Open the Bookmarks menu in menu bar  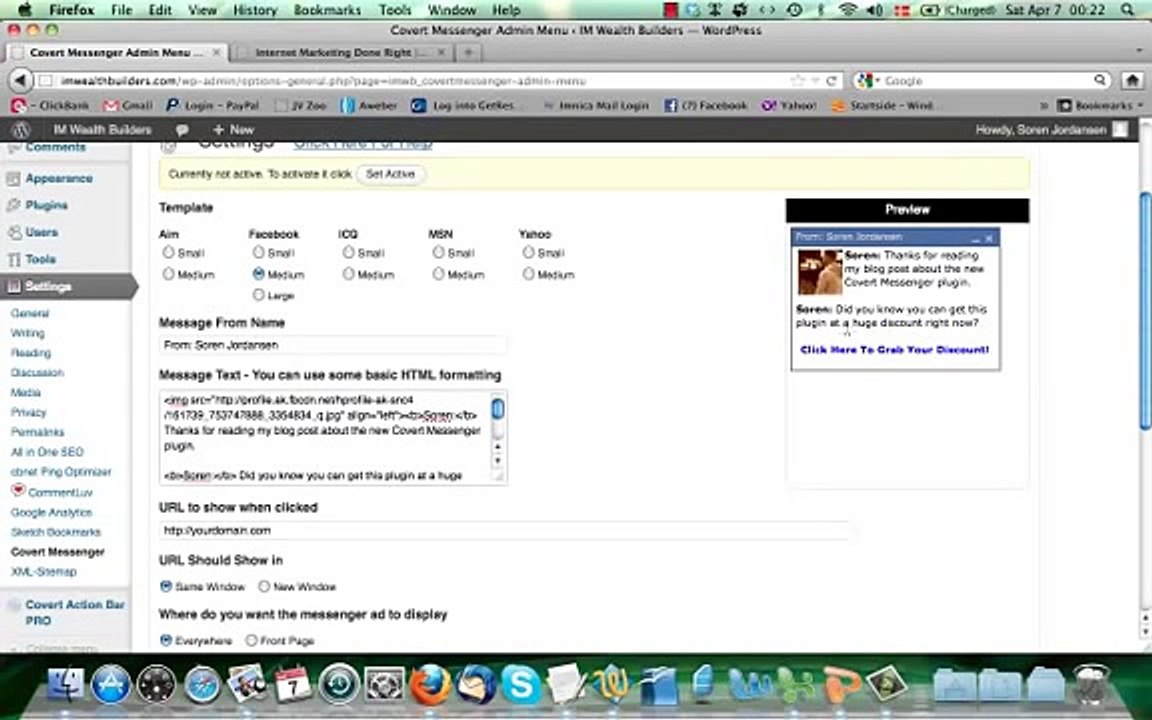click(x=327, y=10)
